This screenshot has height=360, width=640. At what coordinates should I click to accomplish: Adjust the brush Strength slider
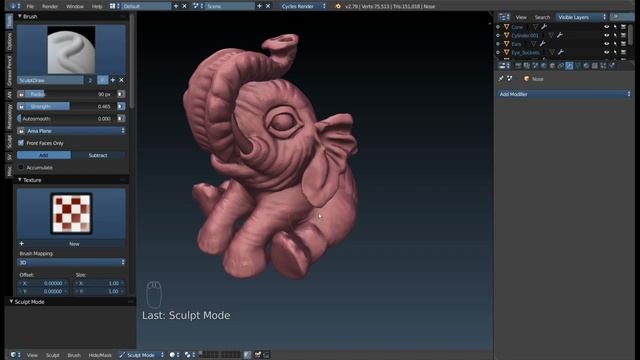click(71, 106)
